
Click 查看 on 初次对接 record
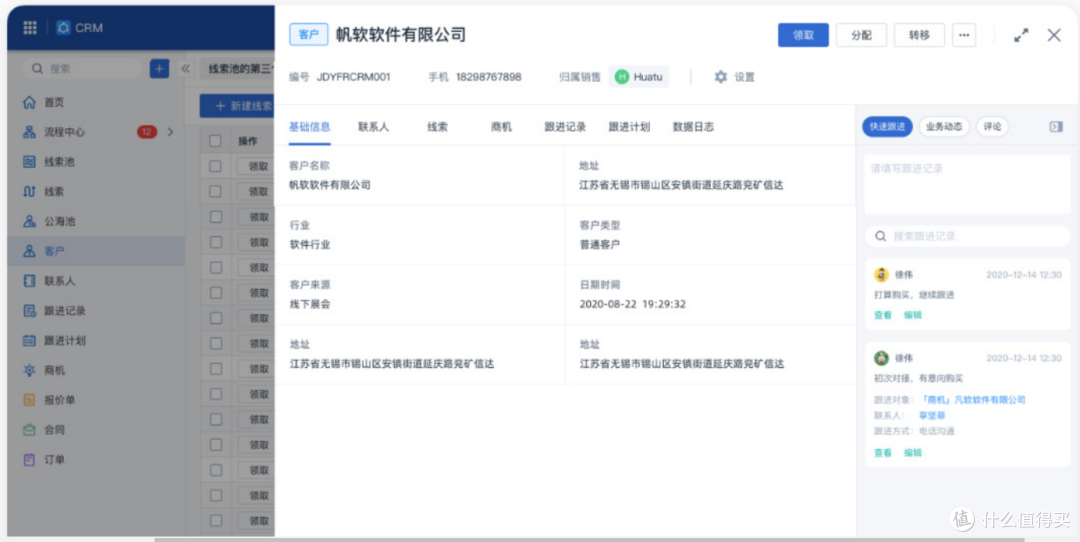coord(883,452)
